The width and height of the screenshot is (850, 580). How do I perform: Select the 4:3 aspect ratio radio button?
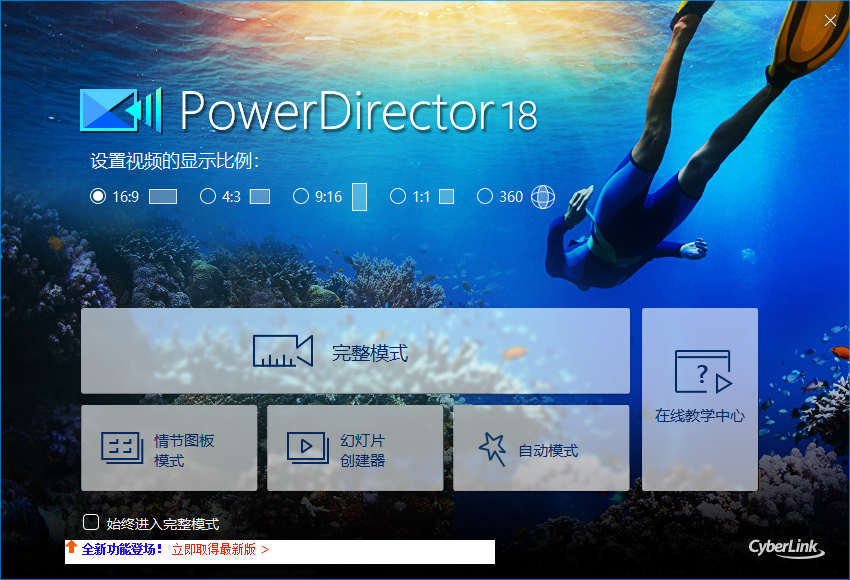pos(208,196)
